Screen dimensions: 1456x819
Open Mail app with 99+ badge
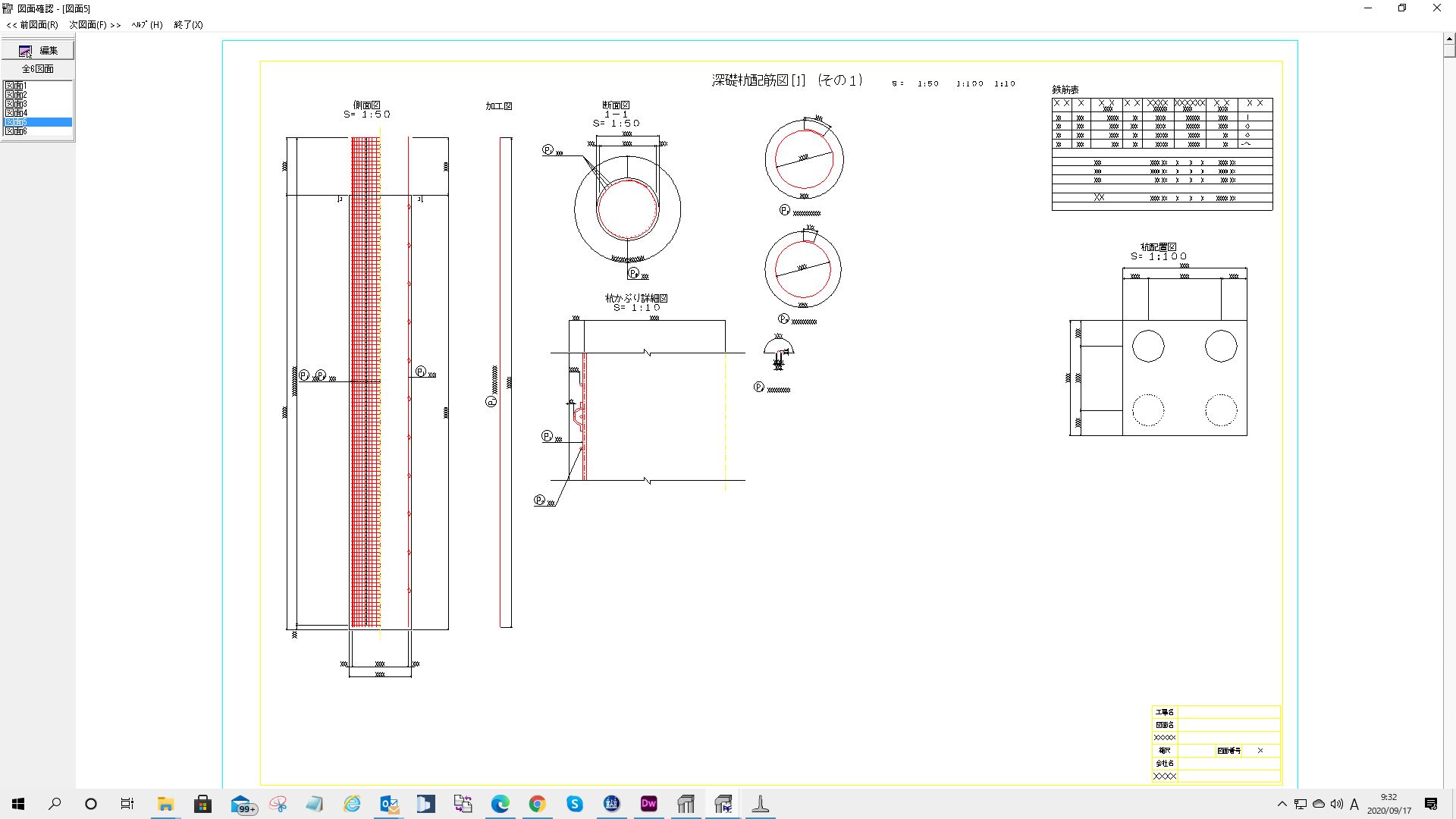(241, 804)
